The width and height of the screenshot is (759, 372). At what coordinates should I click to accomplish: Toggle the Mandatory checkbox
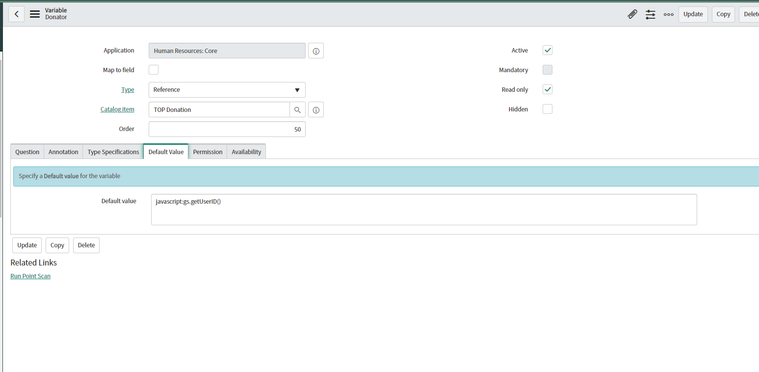click(547, 70)
